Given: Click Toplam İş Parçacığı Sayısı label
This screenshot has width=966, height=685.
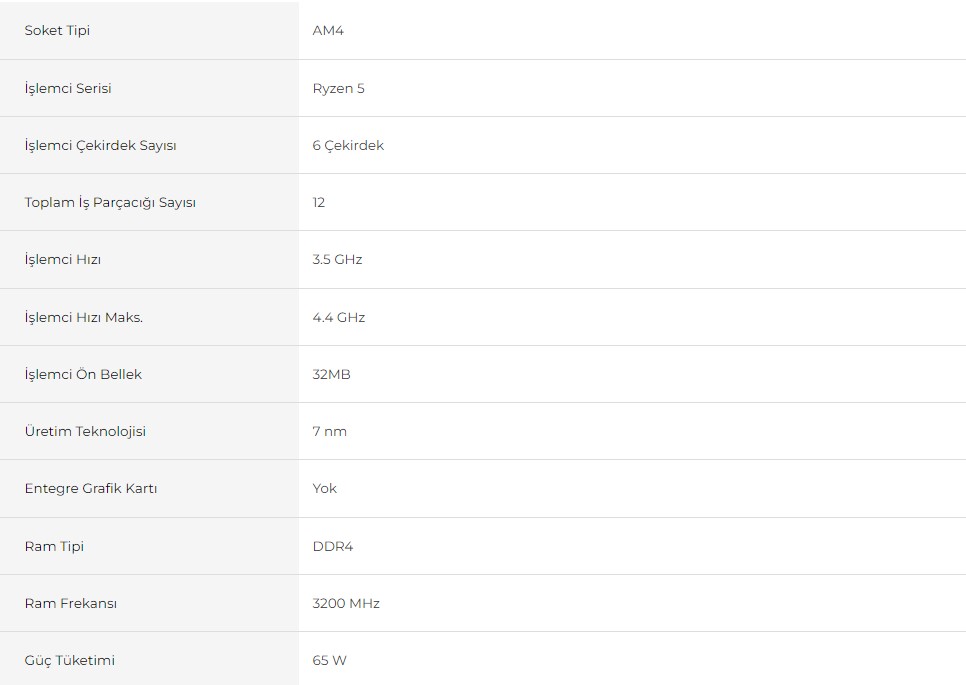Looking at the screenshot, I should pyautogui.click(x=110, y=203).
